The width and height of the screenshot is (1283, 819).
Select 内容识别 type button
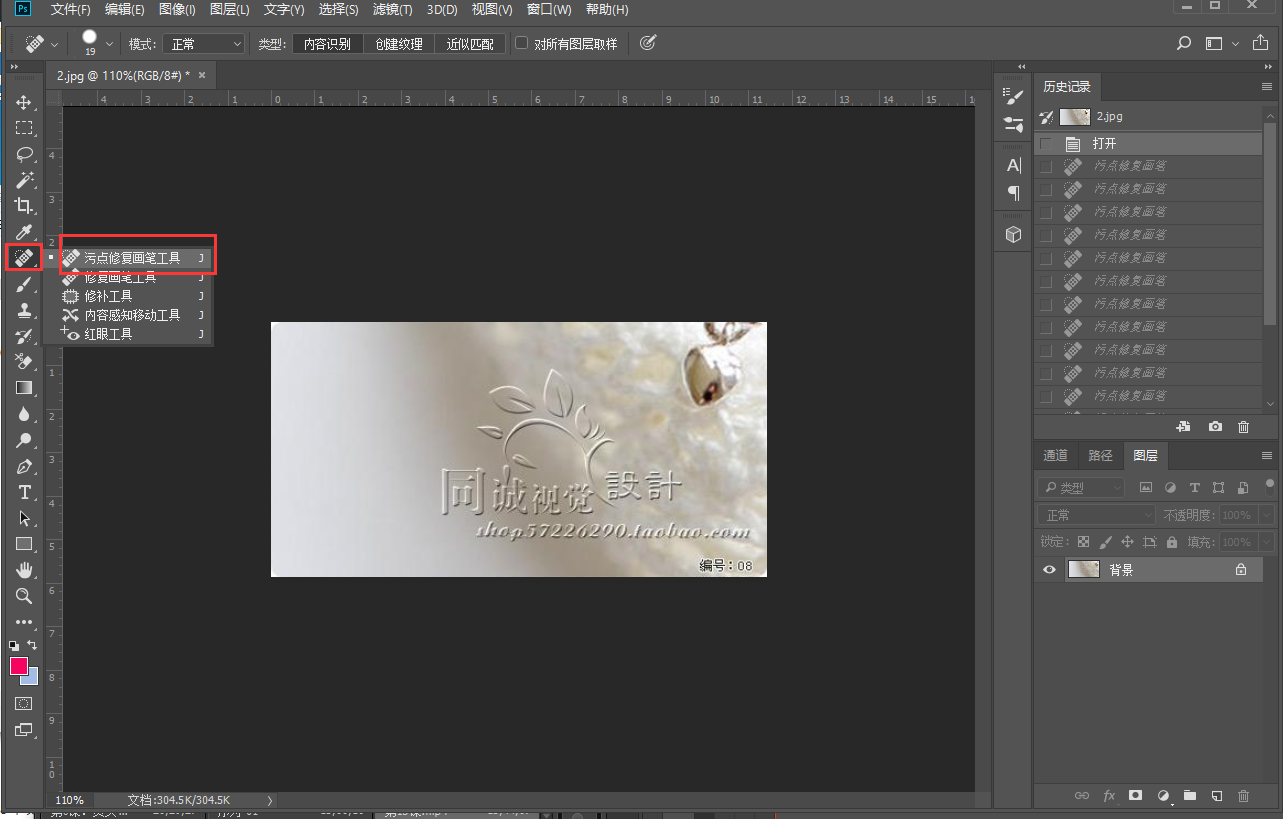(x=327, y=44)
